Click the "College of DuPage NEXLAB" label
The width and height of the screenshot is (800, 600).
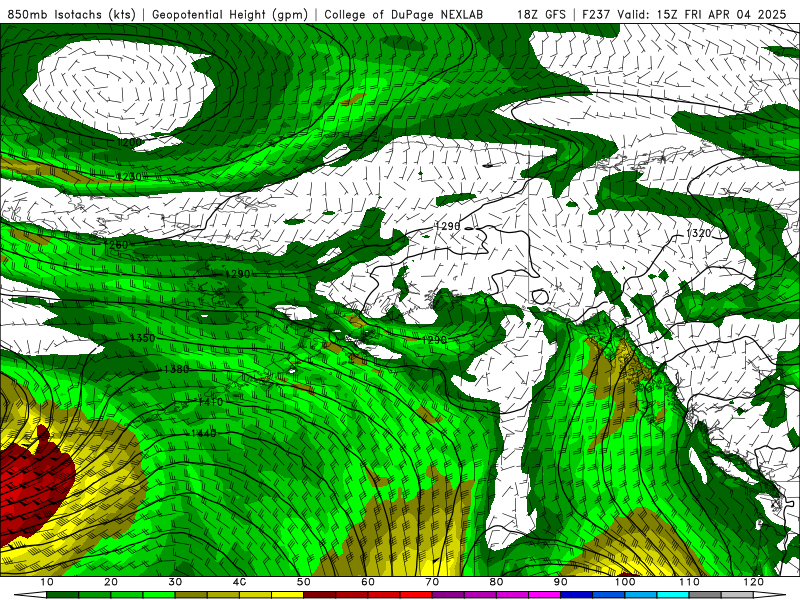403,14
